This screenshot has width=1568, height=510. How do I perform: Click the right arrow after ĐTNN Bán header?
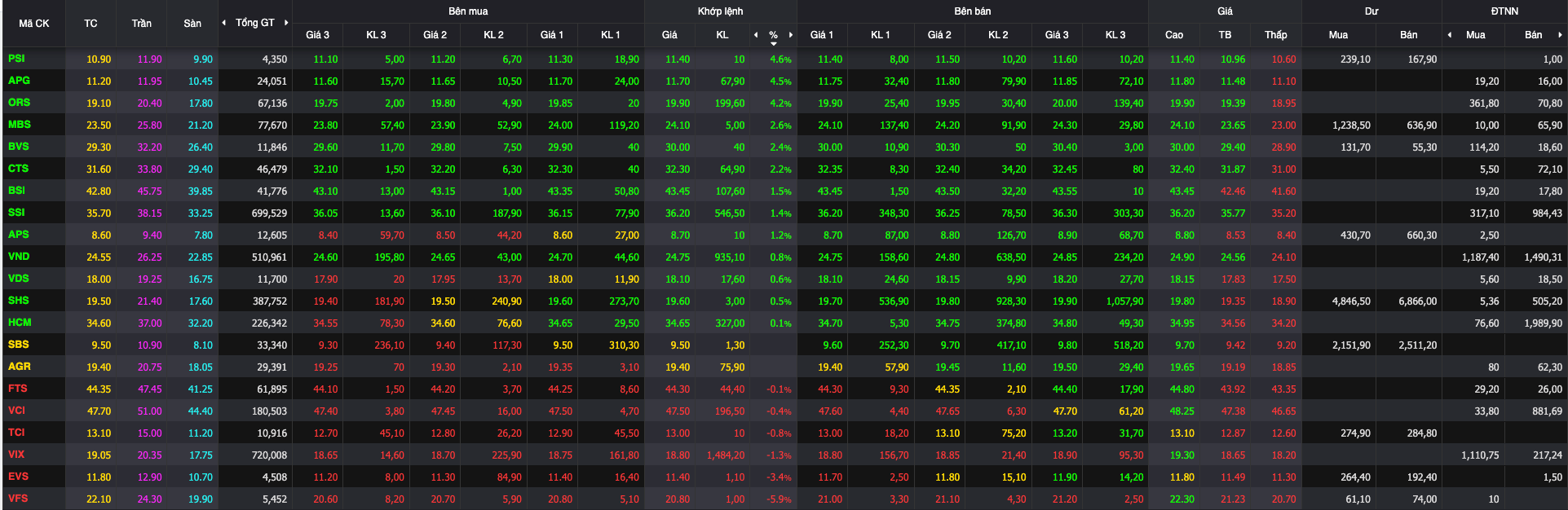pyautogui.click(x=1560, y=35)
